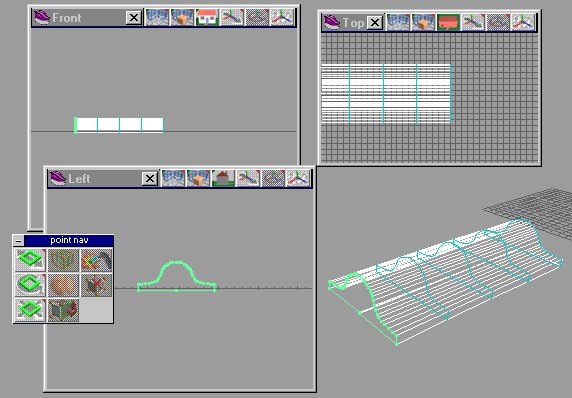Screen dimensions: 572x398
Task: Select the axes zoom icon in Left window
Action: [x=298, y=178]
